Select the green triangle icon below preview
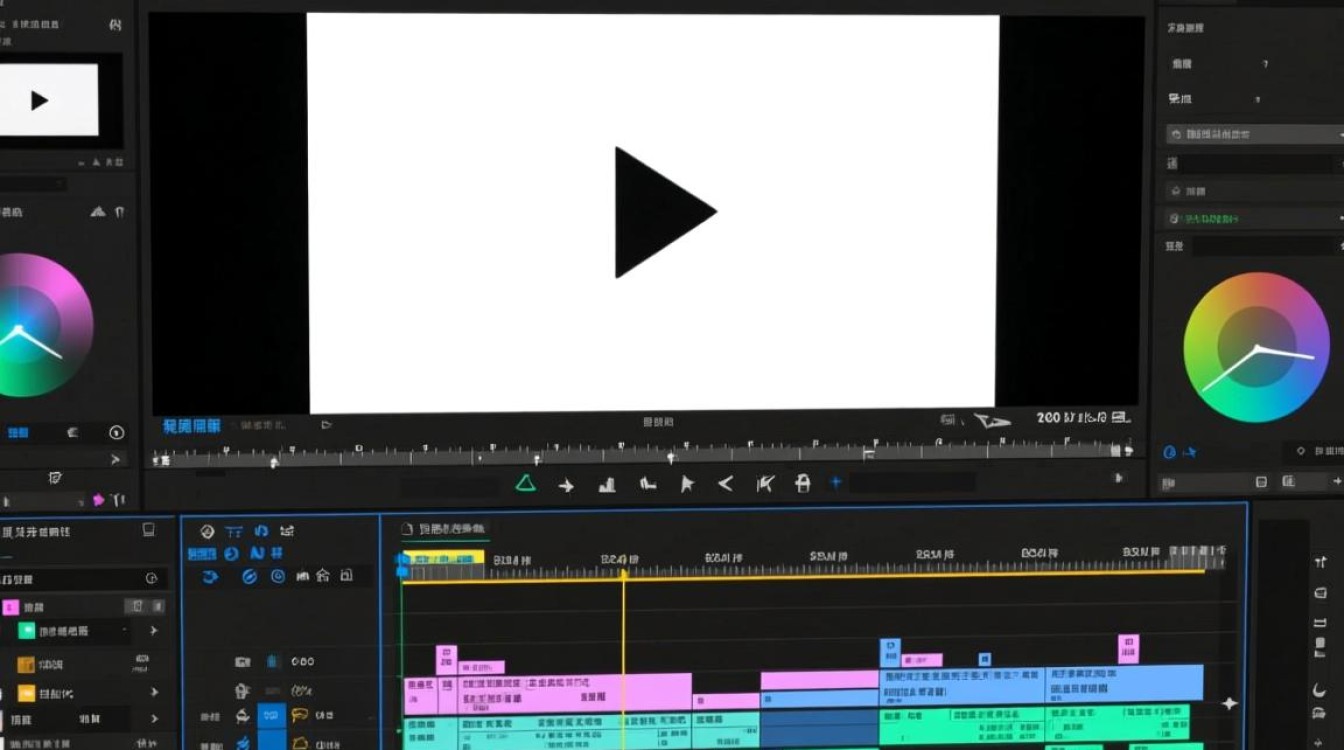The height and width of the screenshot is (750, 1344). point(525,484)
